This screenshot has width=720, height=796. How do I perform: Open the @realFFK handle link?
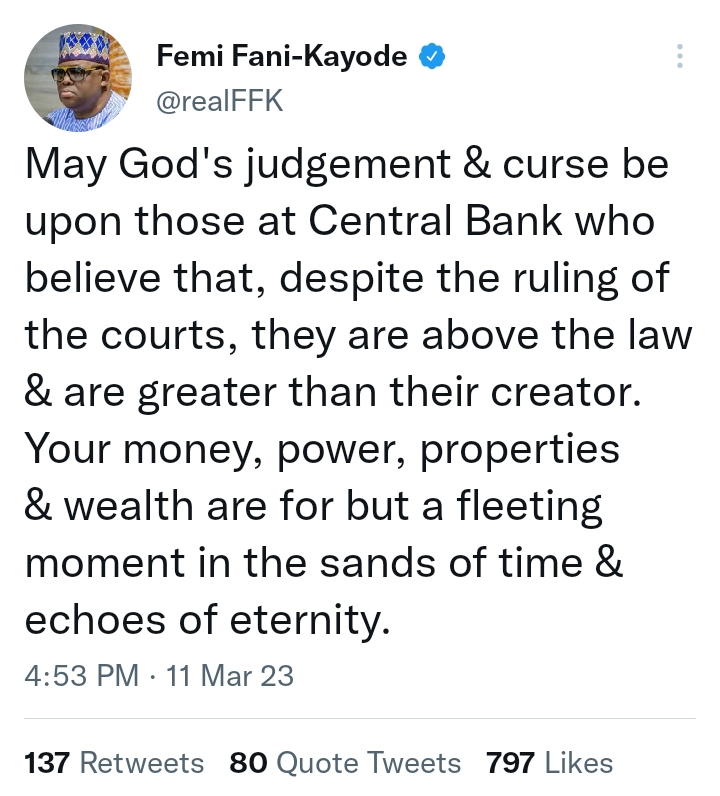coord(219,101)
